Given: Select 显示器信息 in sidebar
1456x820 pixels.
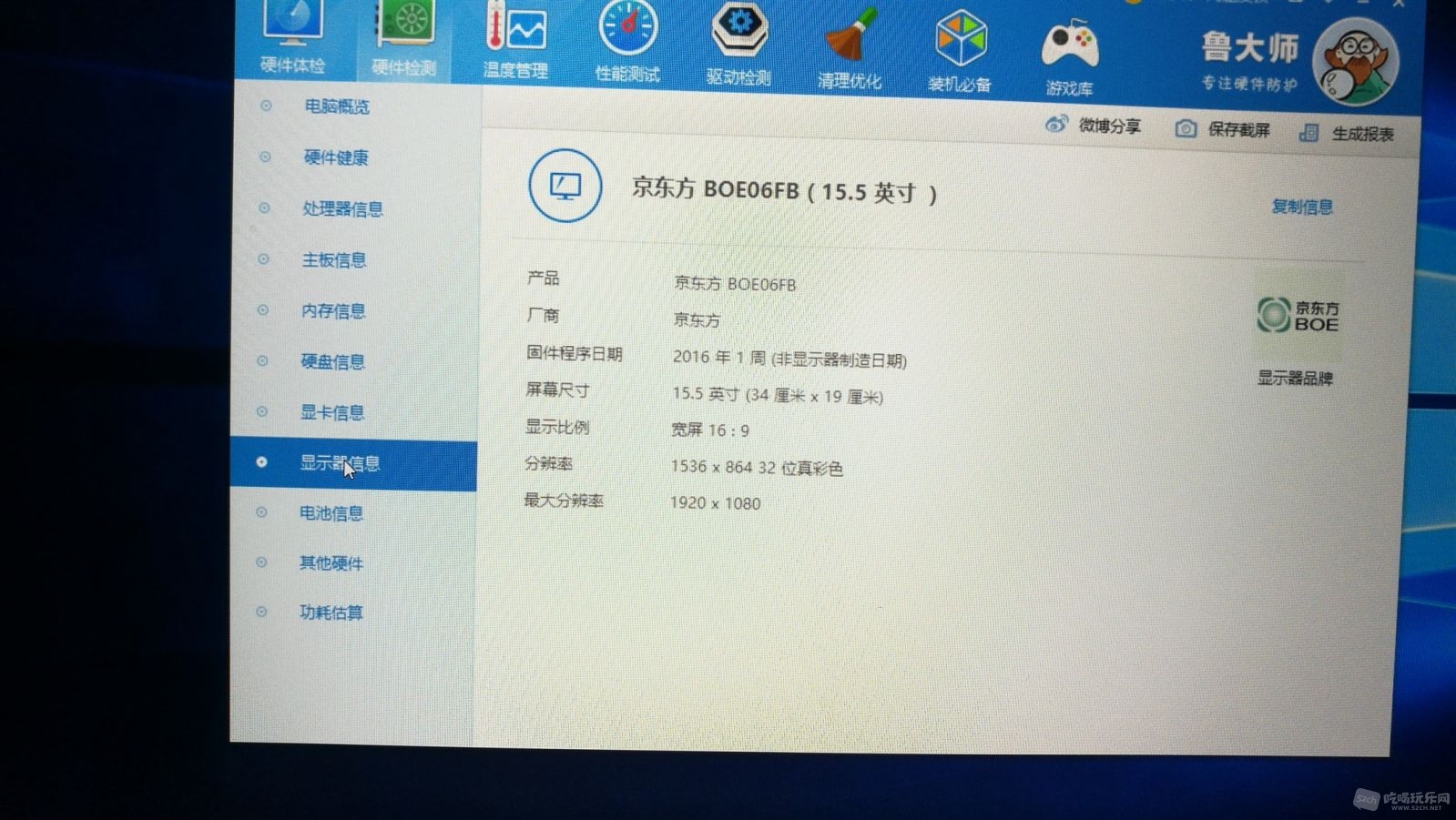Looking at the screenshot, I should point(353,465).
